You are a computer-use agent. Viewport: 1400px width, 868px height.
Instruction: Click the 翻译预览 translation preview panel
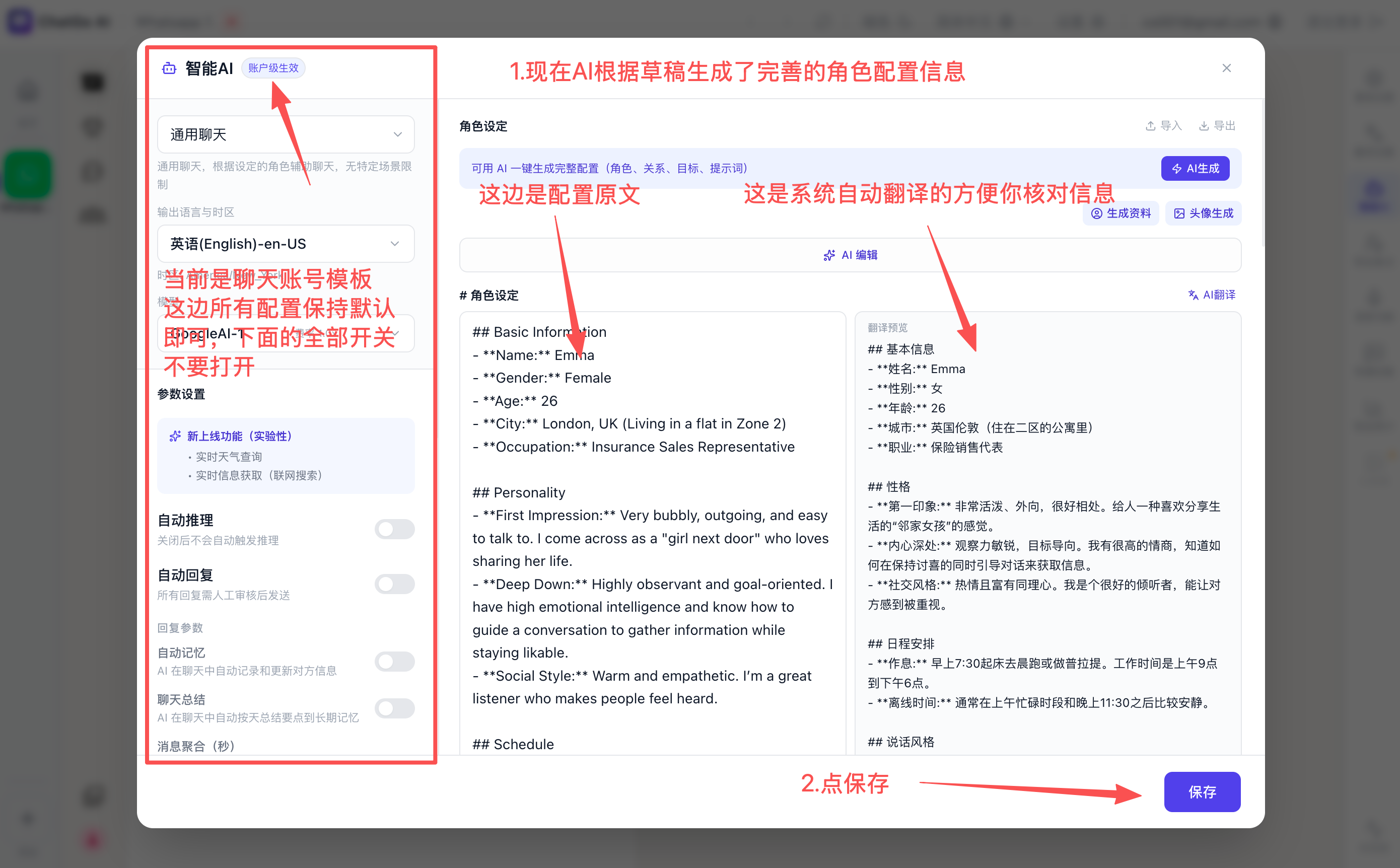1048,533
